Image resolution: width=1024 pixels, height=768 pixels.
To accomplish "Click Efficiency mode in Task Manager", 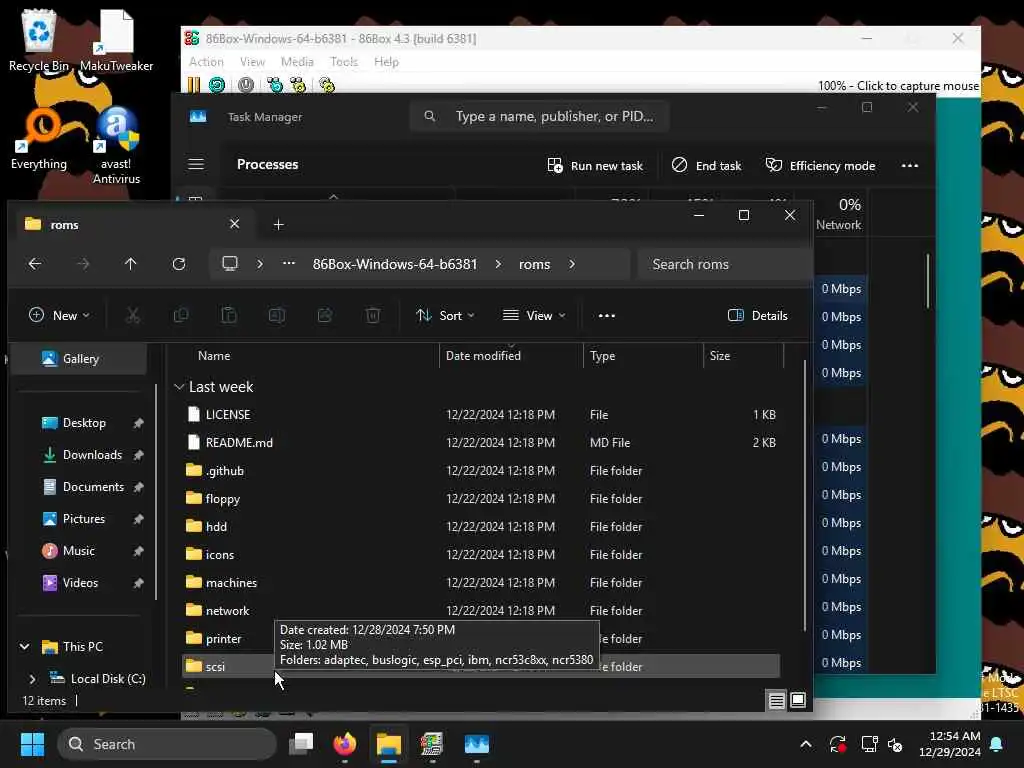I will click(x=820, y=165).
